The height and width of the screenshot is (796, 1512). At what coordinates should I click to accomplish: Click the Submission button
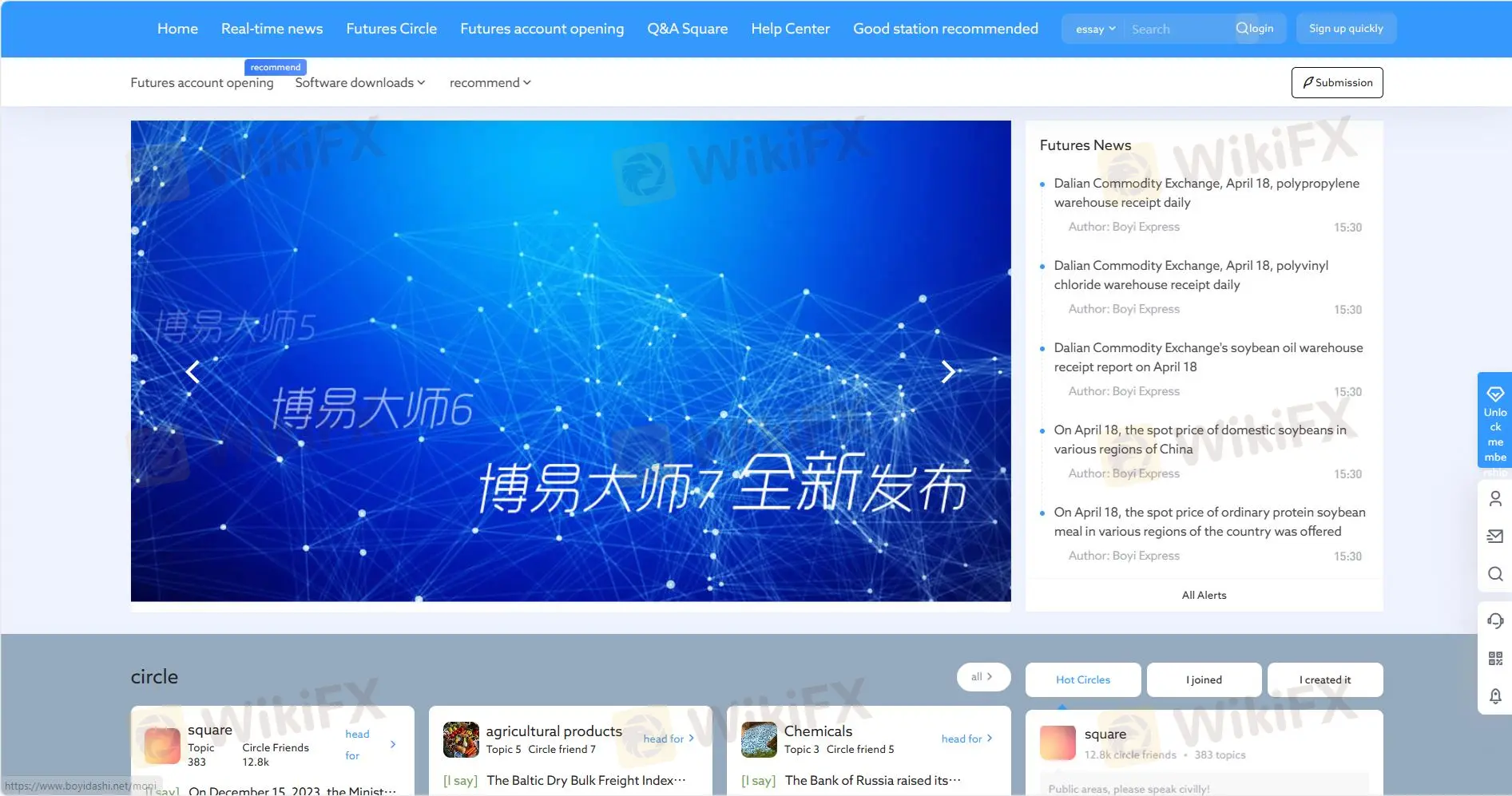(x=1336, y=83)
